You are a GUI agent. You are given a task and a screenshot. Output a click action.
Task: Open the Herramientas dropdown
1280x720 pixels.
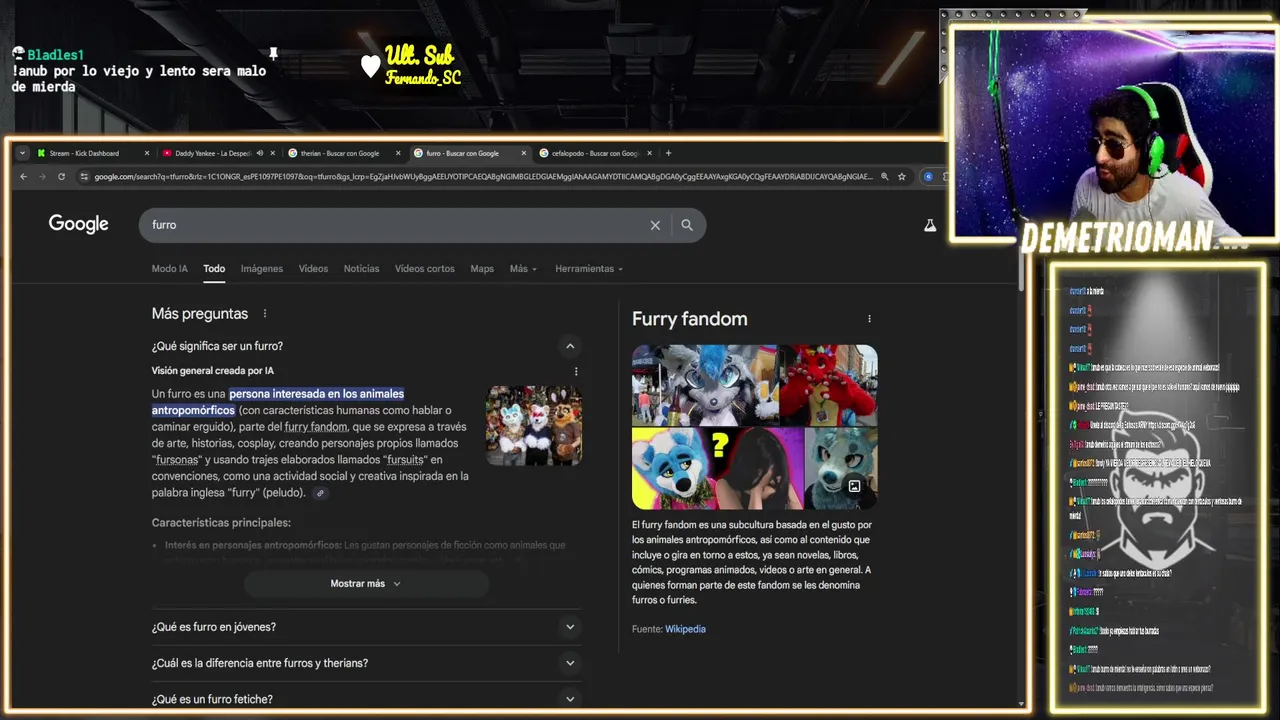(589, 269)
